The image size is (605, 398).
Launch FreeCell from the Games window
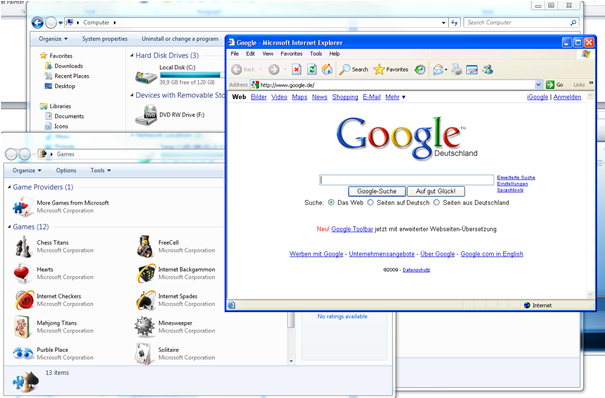click(x=145, y=246)
